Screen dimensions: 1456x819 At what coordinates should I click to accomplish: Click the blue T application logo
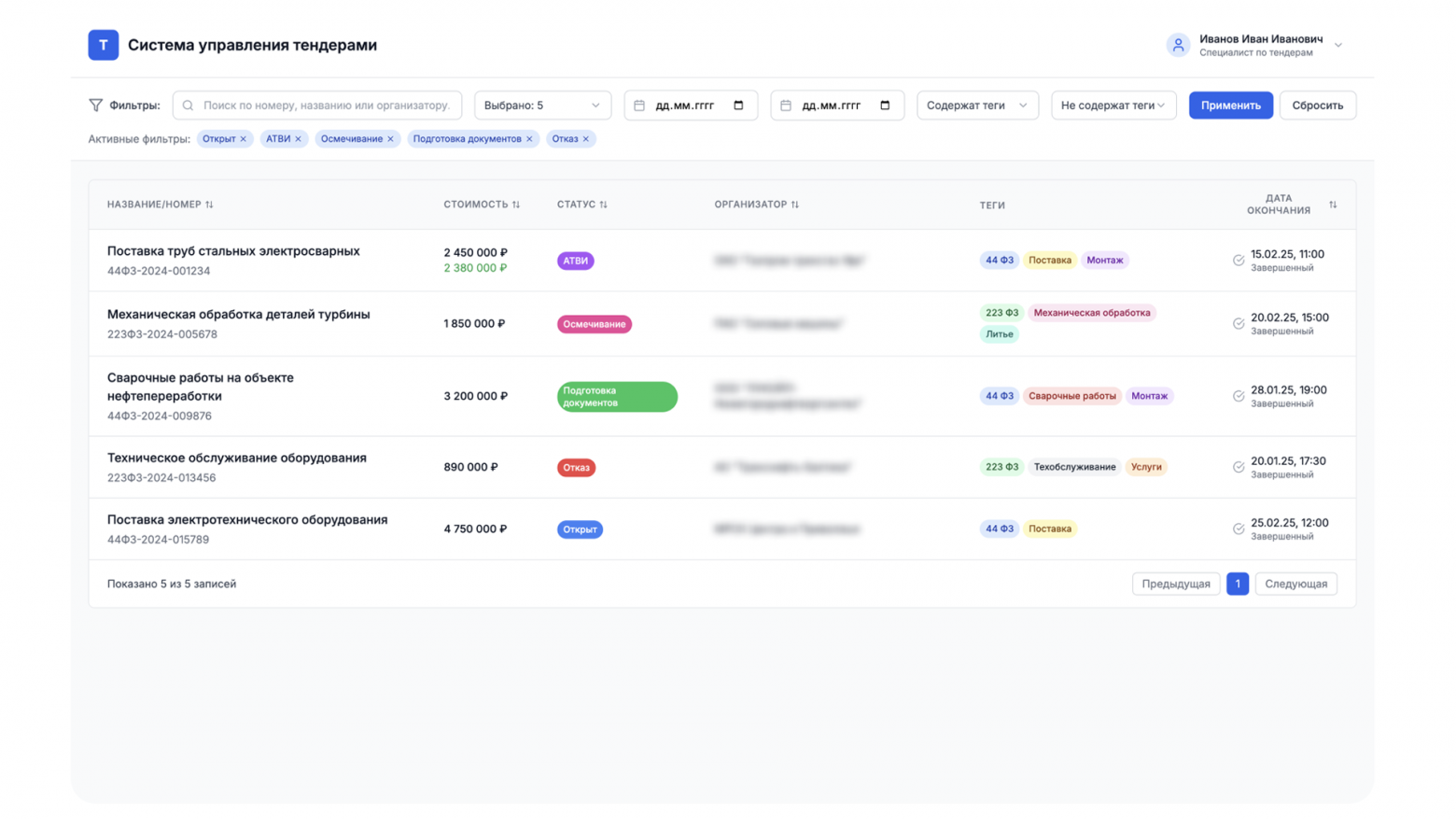point(103,45)
